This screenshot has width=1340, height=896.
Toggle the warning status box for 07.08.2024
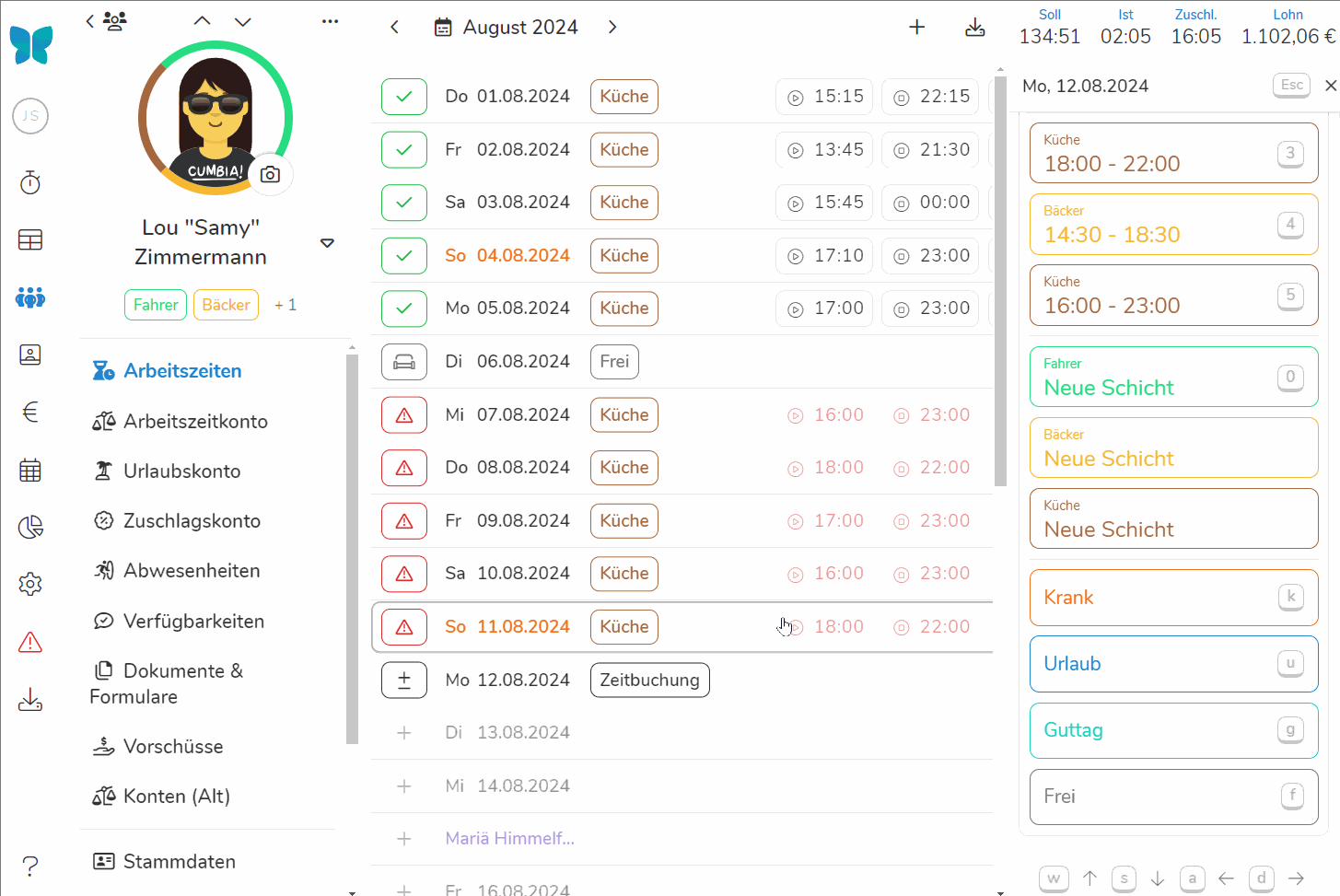point(403,415)
